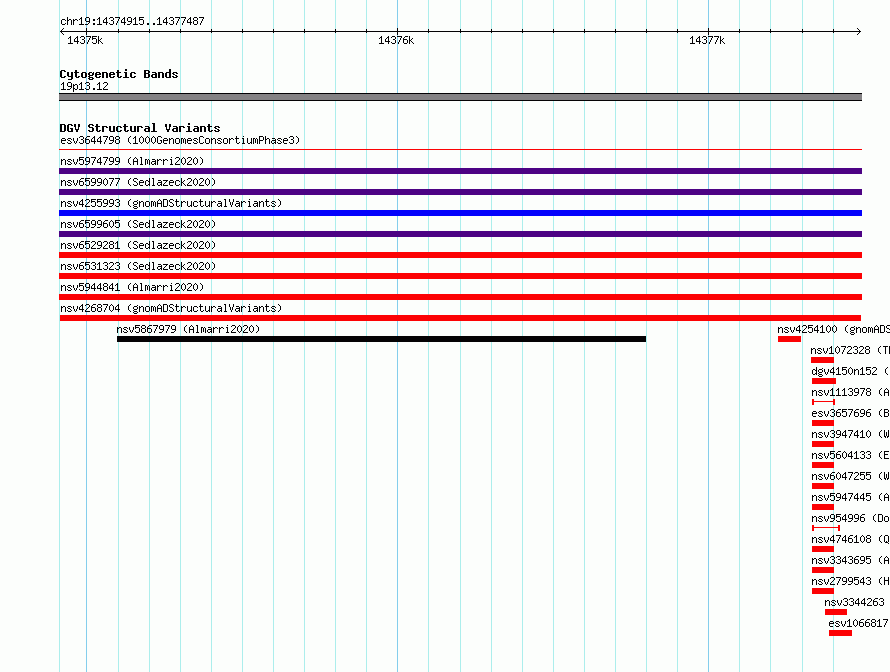Open the nsv5867979 (Almarri2020) label
Screen dimensions: 890x672
(x=188, y=329)
